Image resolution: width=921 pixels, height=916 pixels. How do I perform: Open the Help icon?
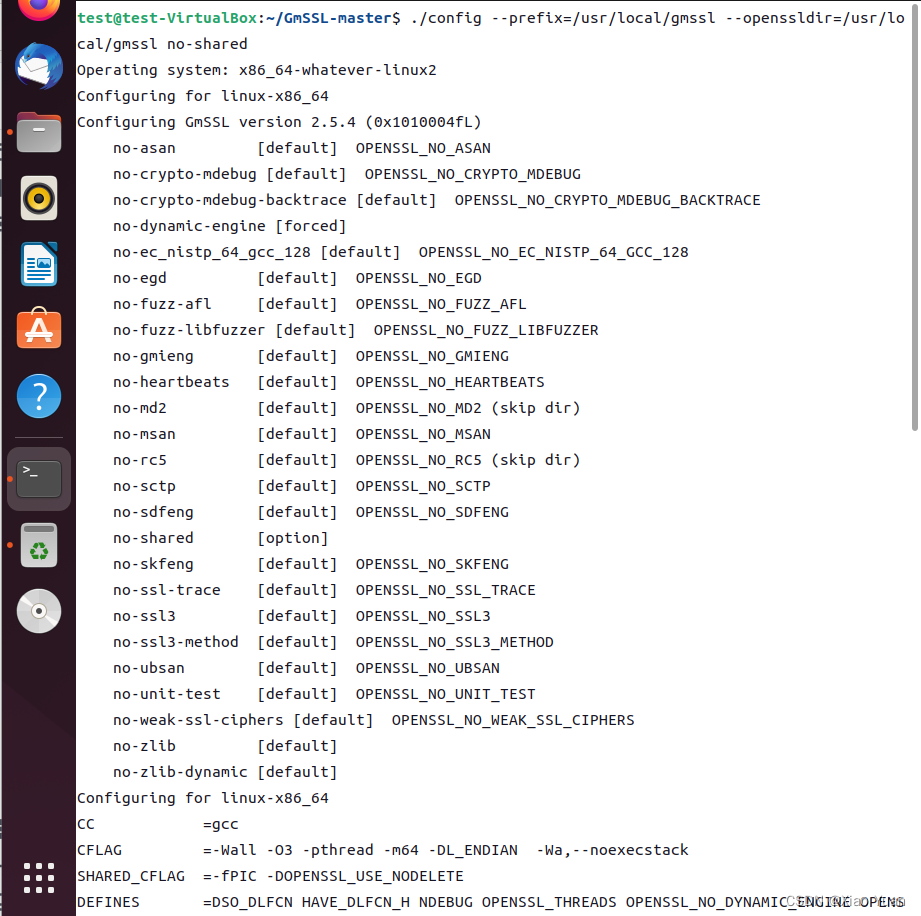point(39,396)
